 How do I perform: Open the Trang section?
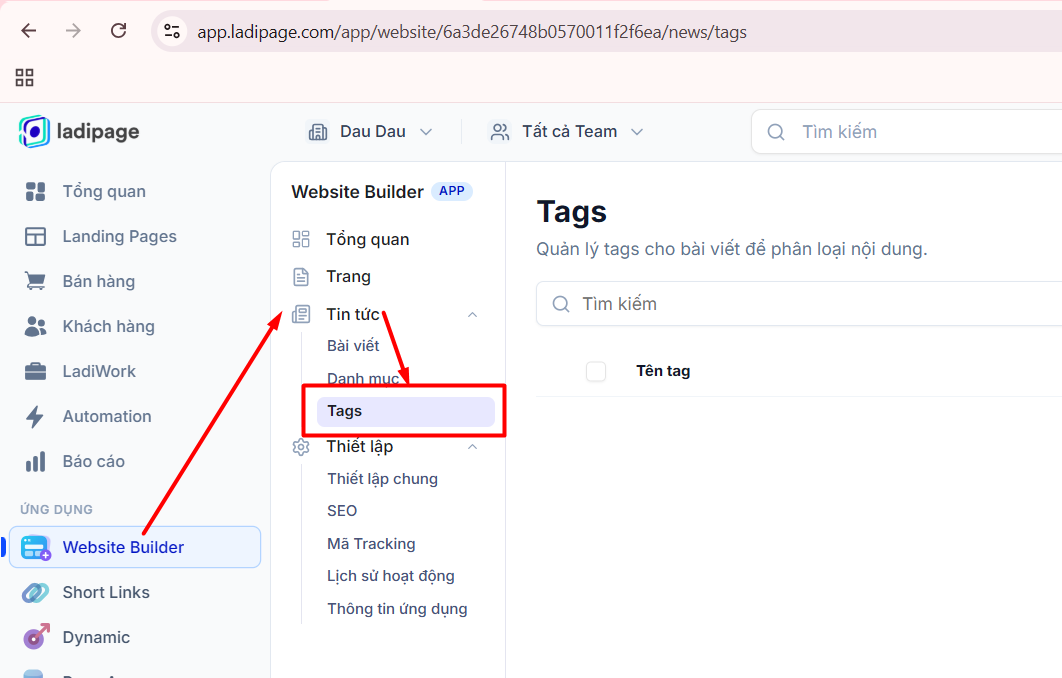(x=349, y=276)
